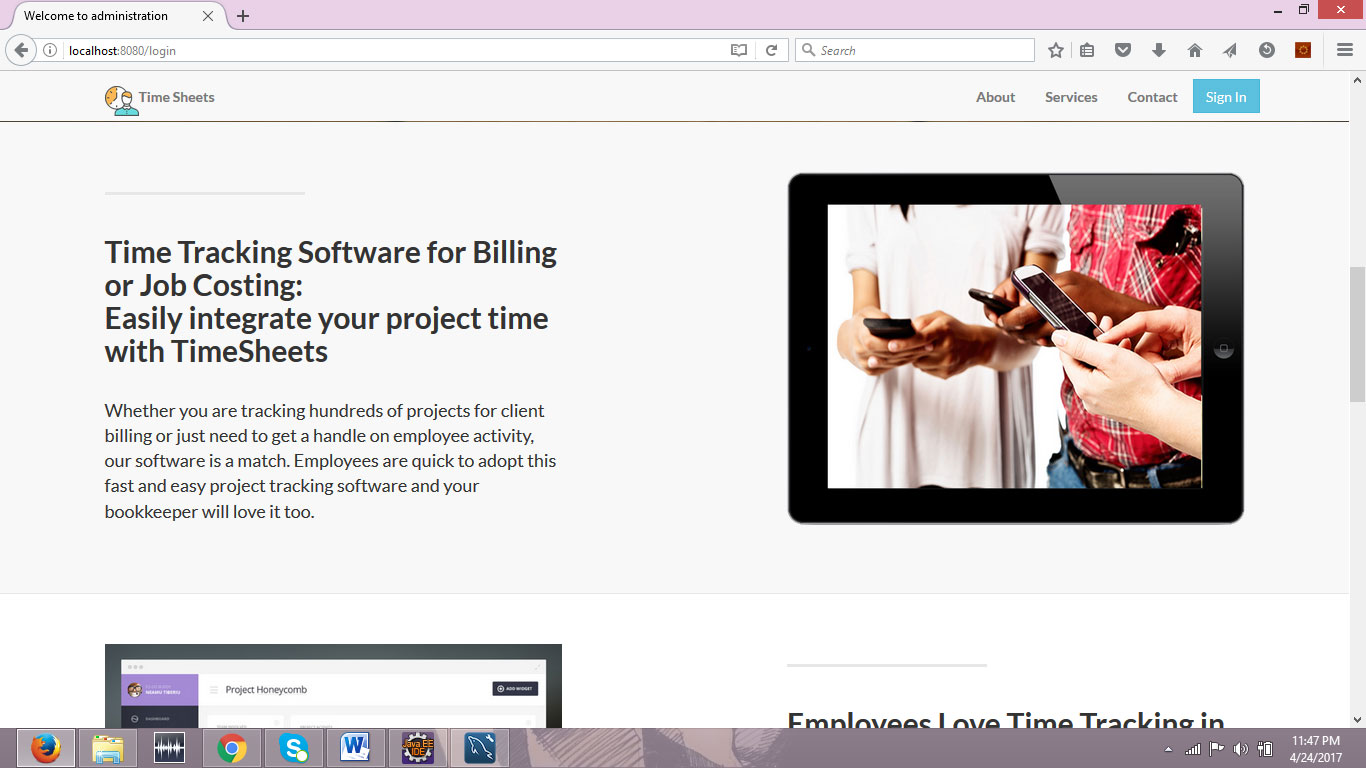Click the Employees Love Time Tracking heading

point(1006,720)
